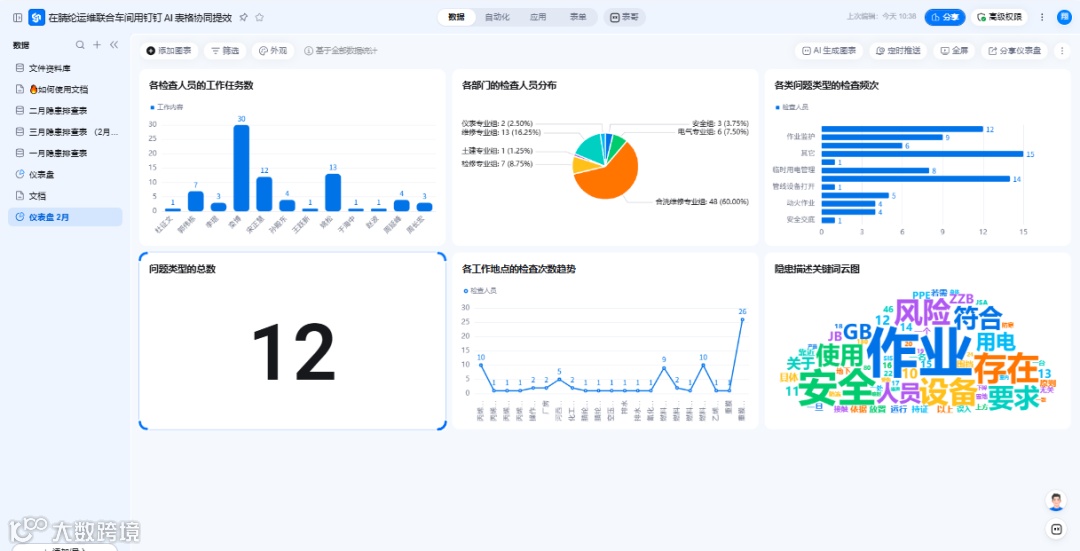Viewport: 1080px width, 551px height.
Task: Switch to the 数据 tab
Action: click(457, 17)
